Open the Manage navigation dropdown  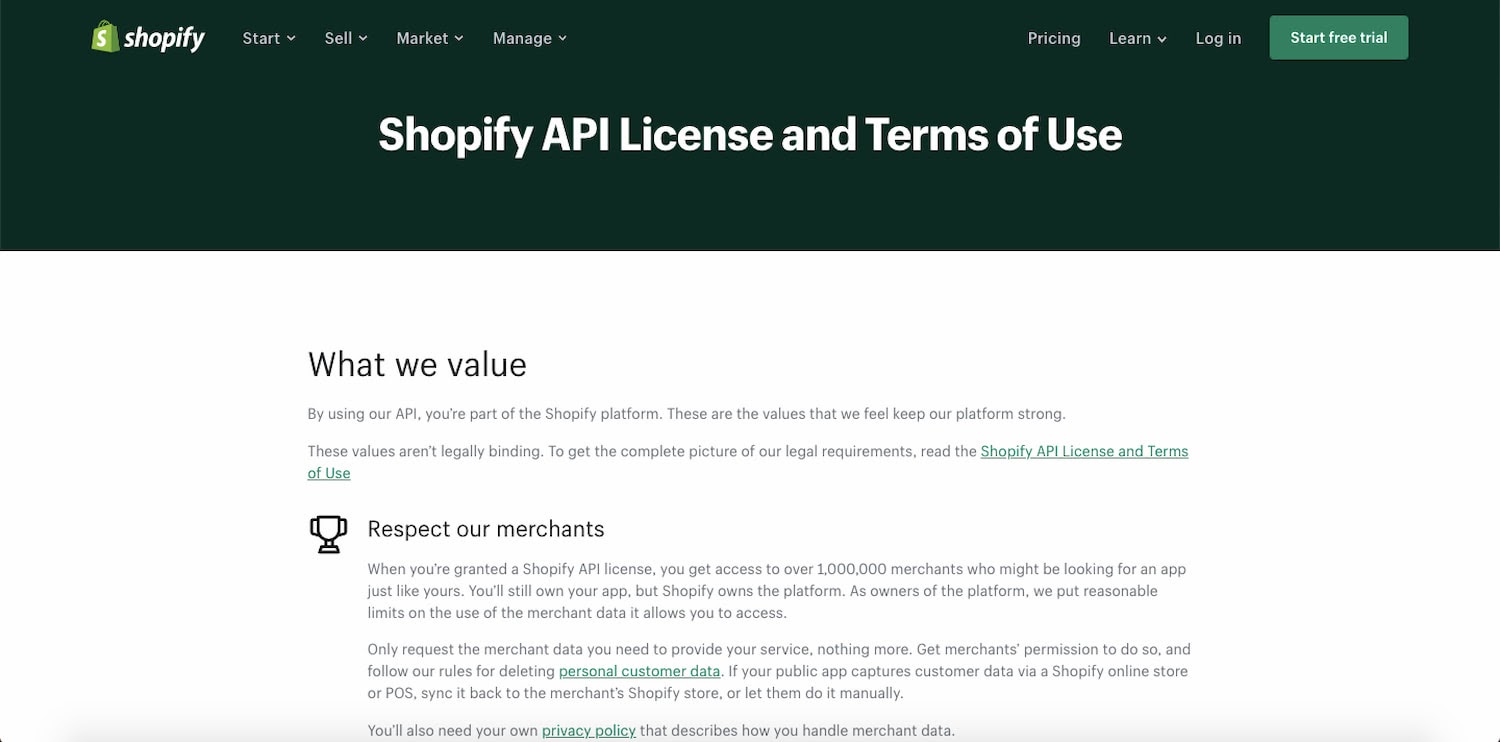[564, 38]
